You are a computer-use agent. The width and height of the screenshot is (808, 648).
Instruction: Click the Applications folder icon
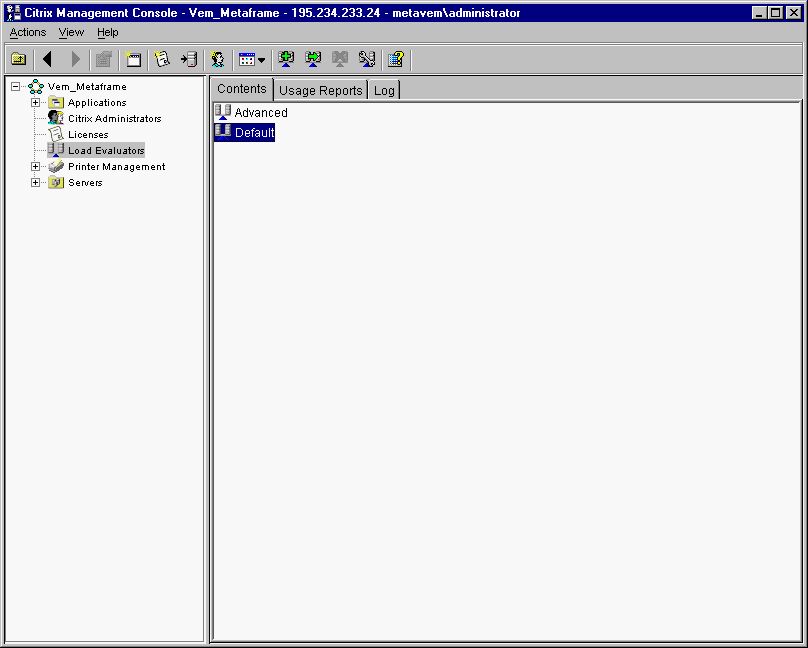click(56, 102)
